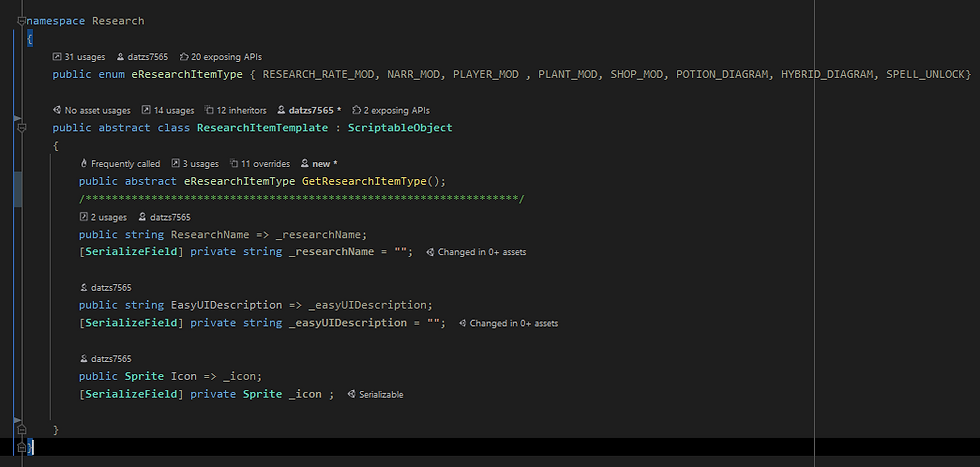
Task: Open '20 exposing APIs' code lens
Action: coord(221,57)
